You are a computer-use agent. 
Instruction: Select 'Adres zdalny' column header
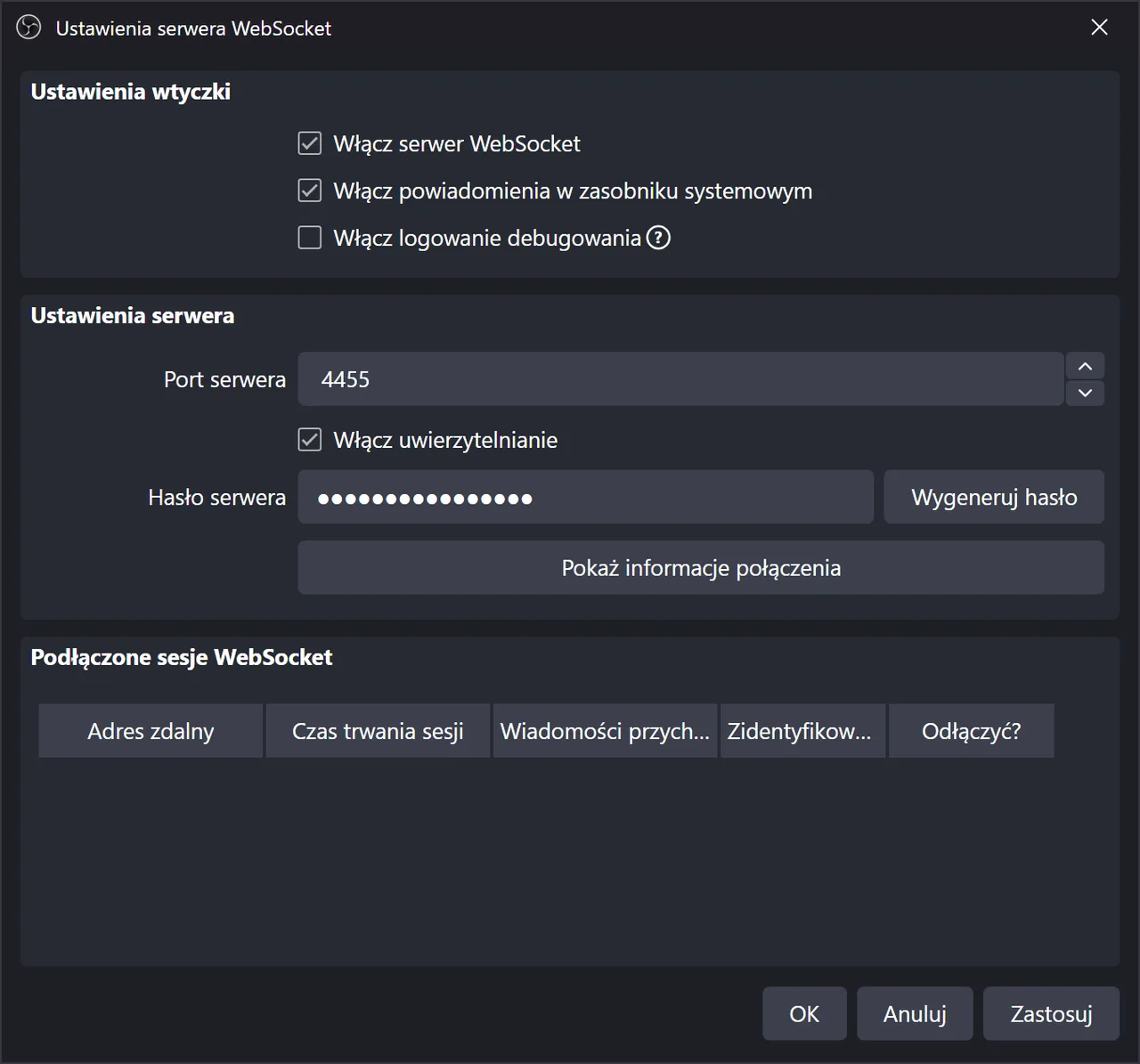(x=151, y=731)
